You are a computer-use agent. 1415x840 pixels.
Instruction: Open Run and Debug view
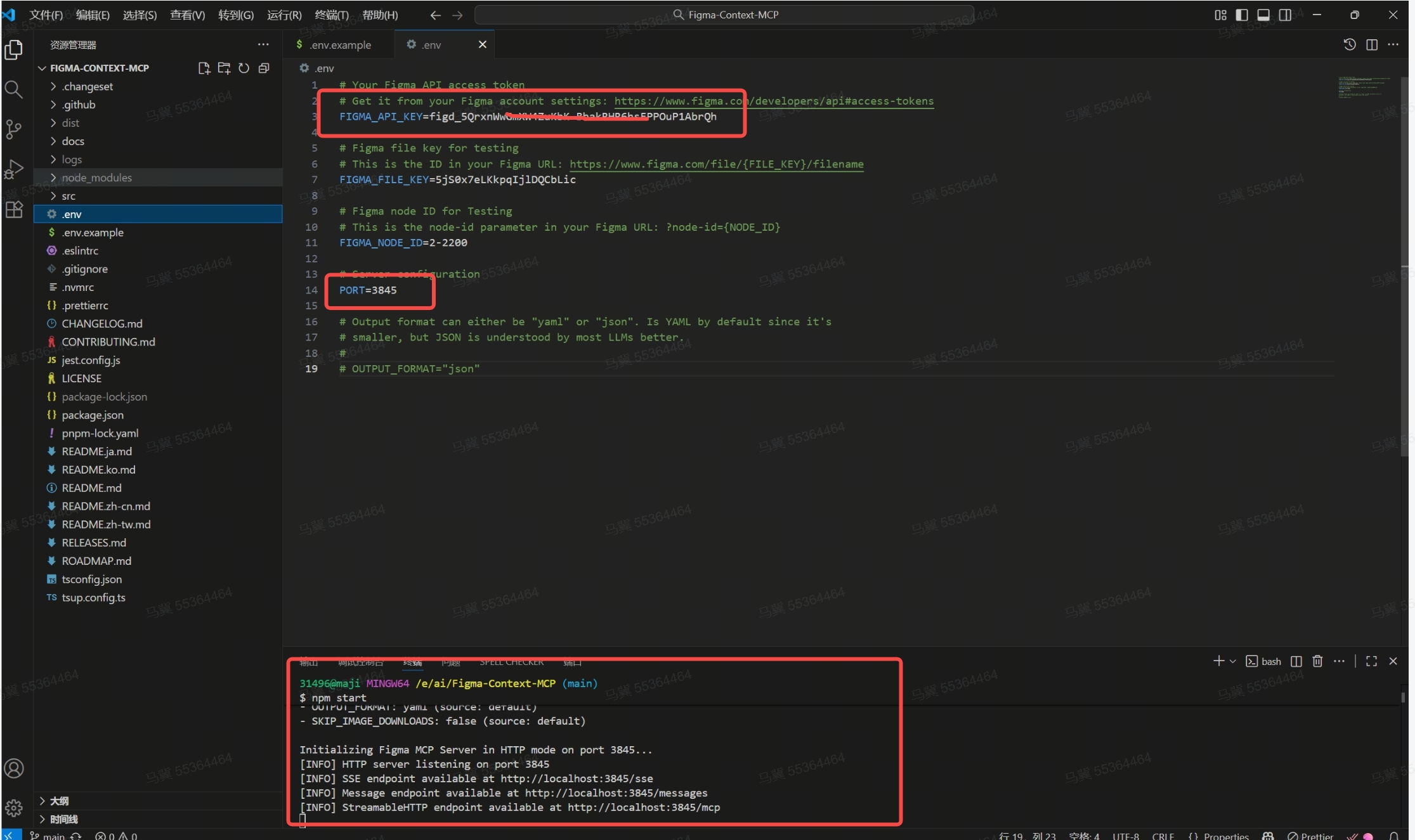click(13, 169)
